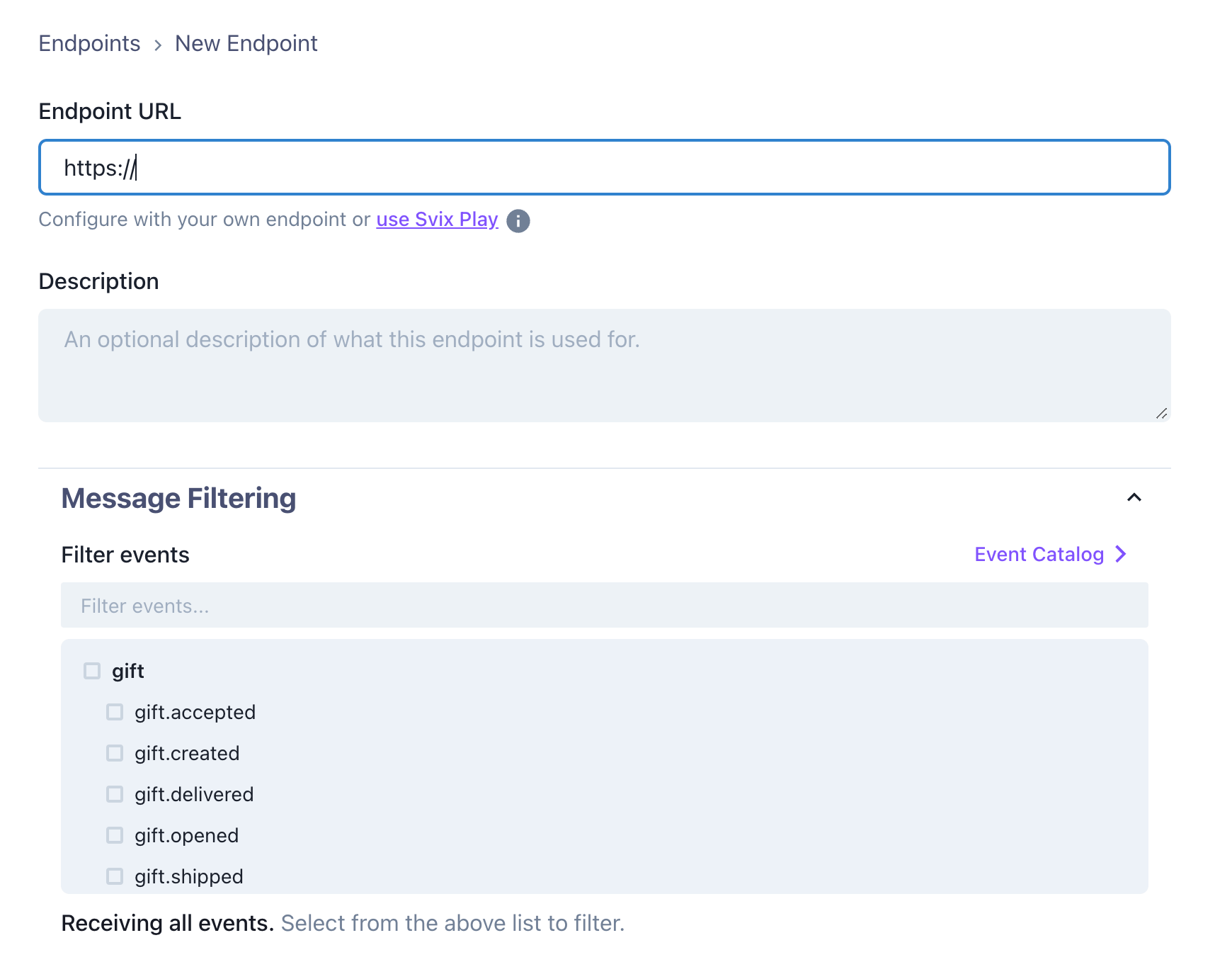Viewport: 1232px width, 962px height.
Task: Open the Event Catalog link
Action: [1039, 554]
